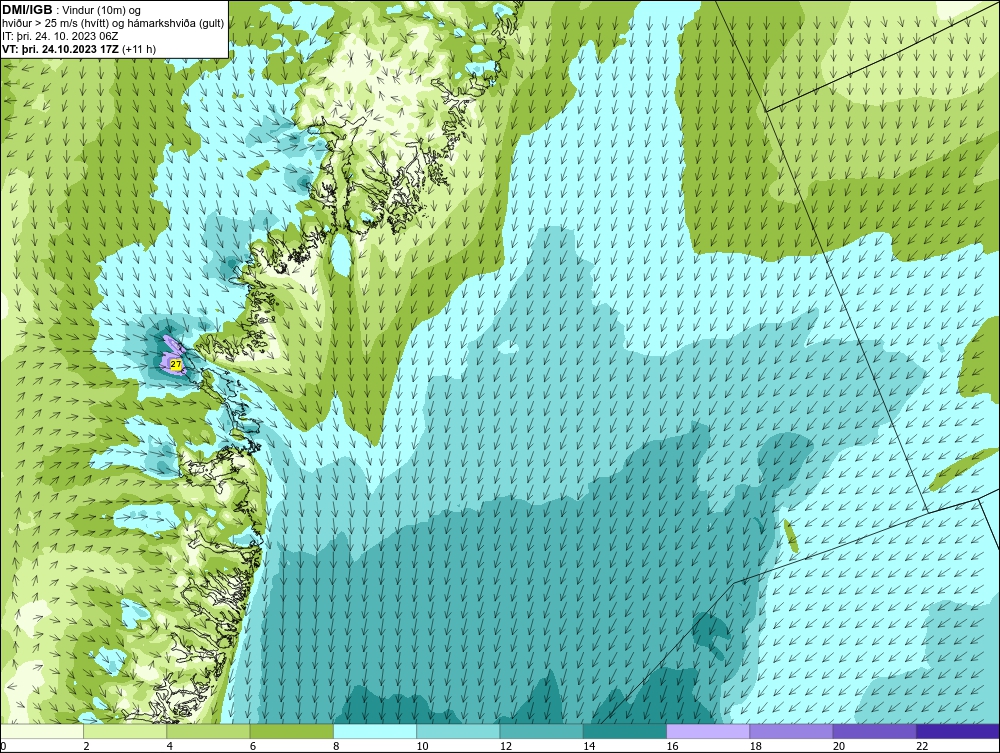Click the legend tick label 10
The width and height of the screenshot is (1000, 753).
point(422,747)
